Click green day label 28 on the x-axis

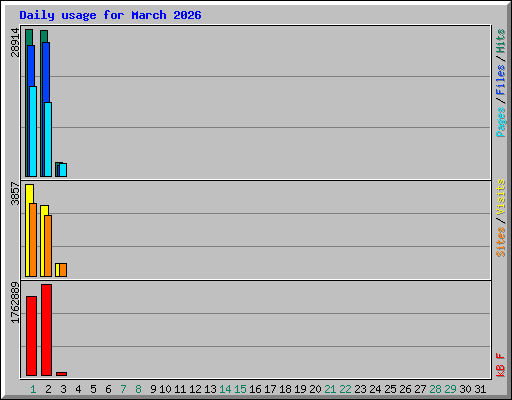[435, 389]
